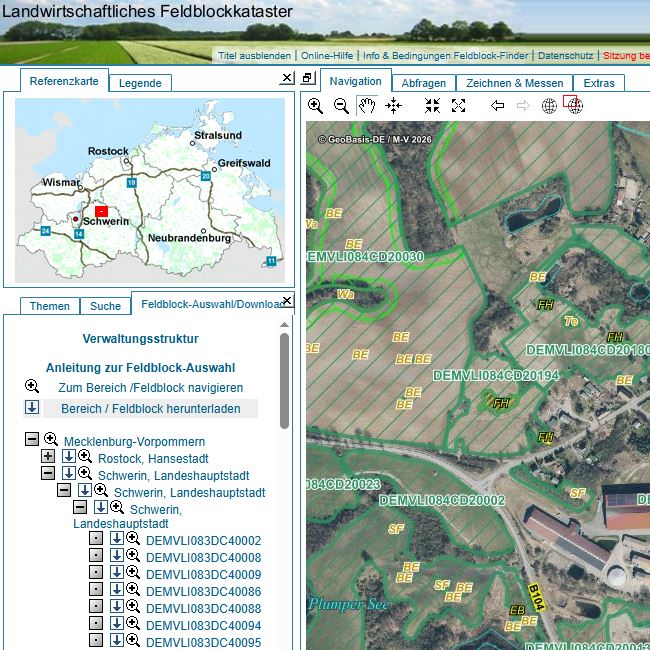The image size is (650, 650).
Task: Open the Themen tab
Action: click(50, 306)
